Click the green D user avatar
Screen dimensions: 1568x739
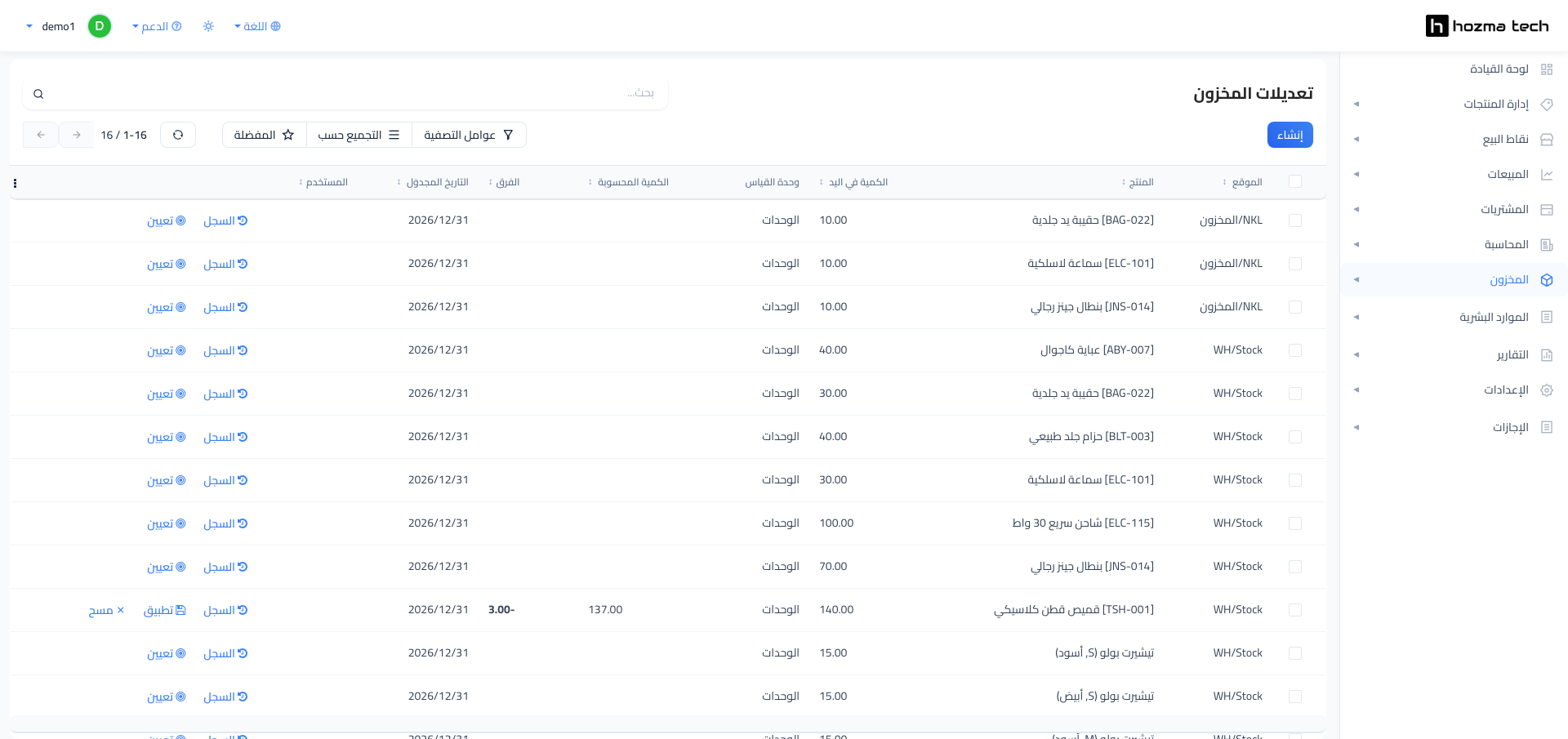tap(100, 26)
